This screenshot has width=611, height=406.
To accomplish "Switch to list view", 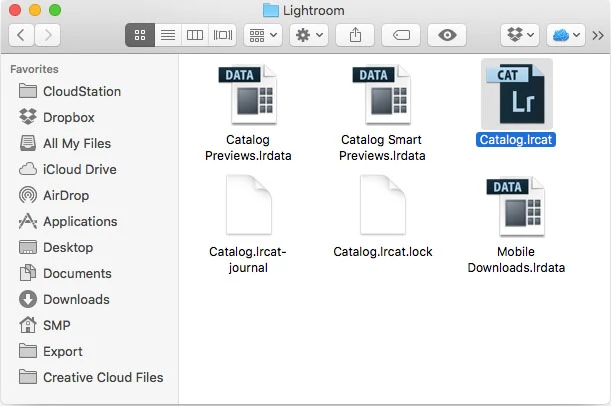I will [x=168, y=35].
